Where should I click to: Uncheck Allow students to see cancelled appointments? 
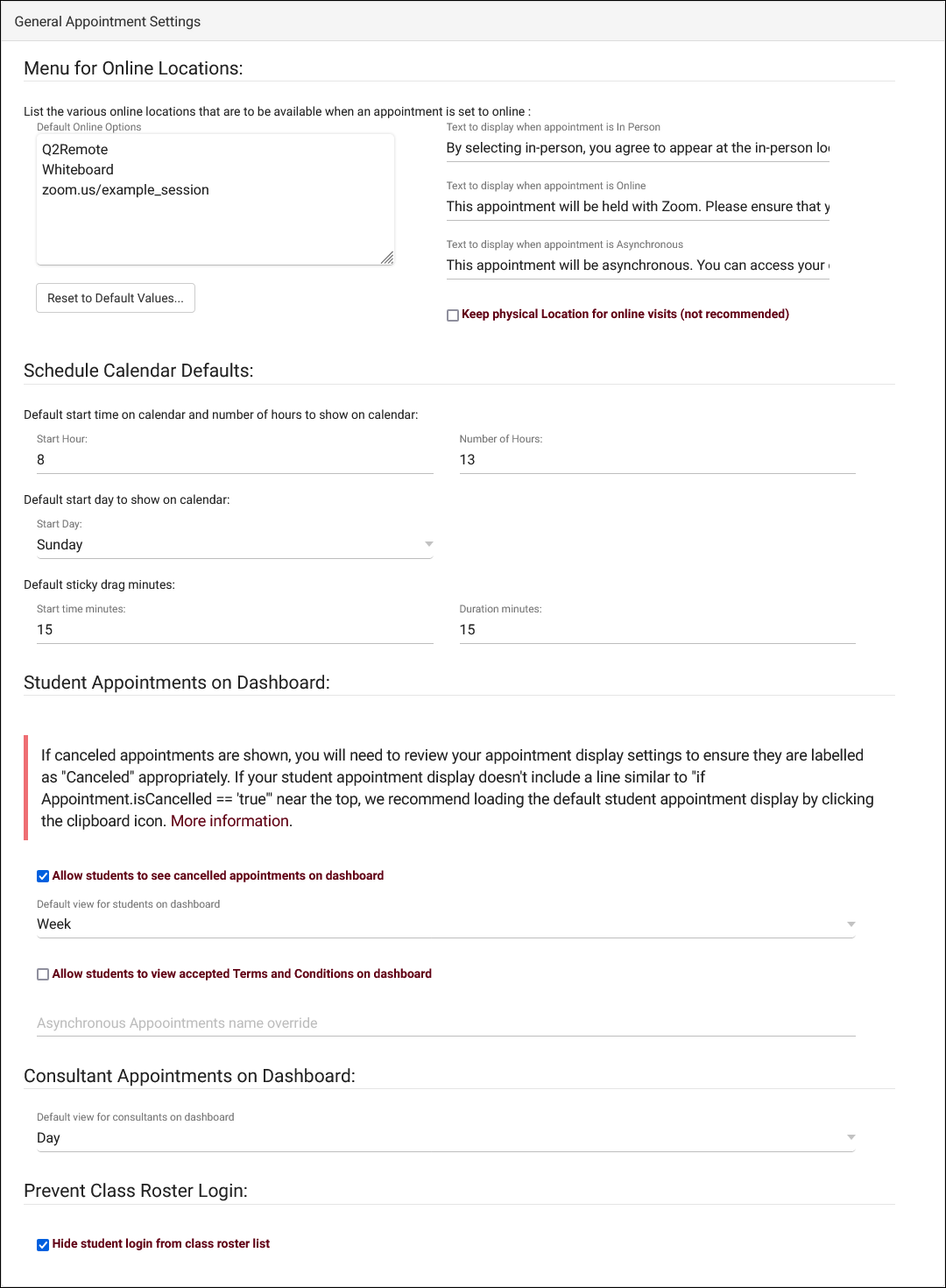click(x=43, y=876)
